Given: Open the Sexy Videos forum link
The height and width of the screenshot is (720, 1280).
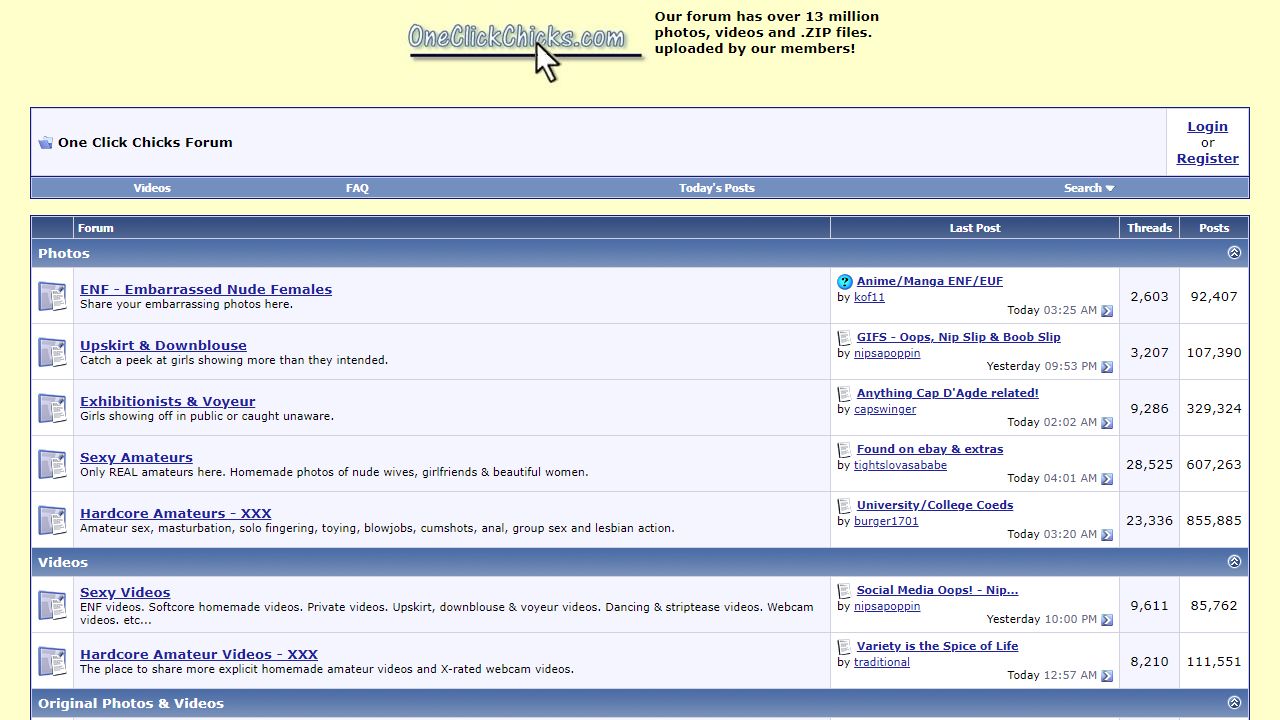Looking at the screenshot, I should pyautogui.click(x=125, y=592).
